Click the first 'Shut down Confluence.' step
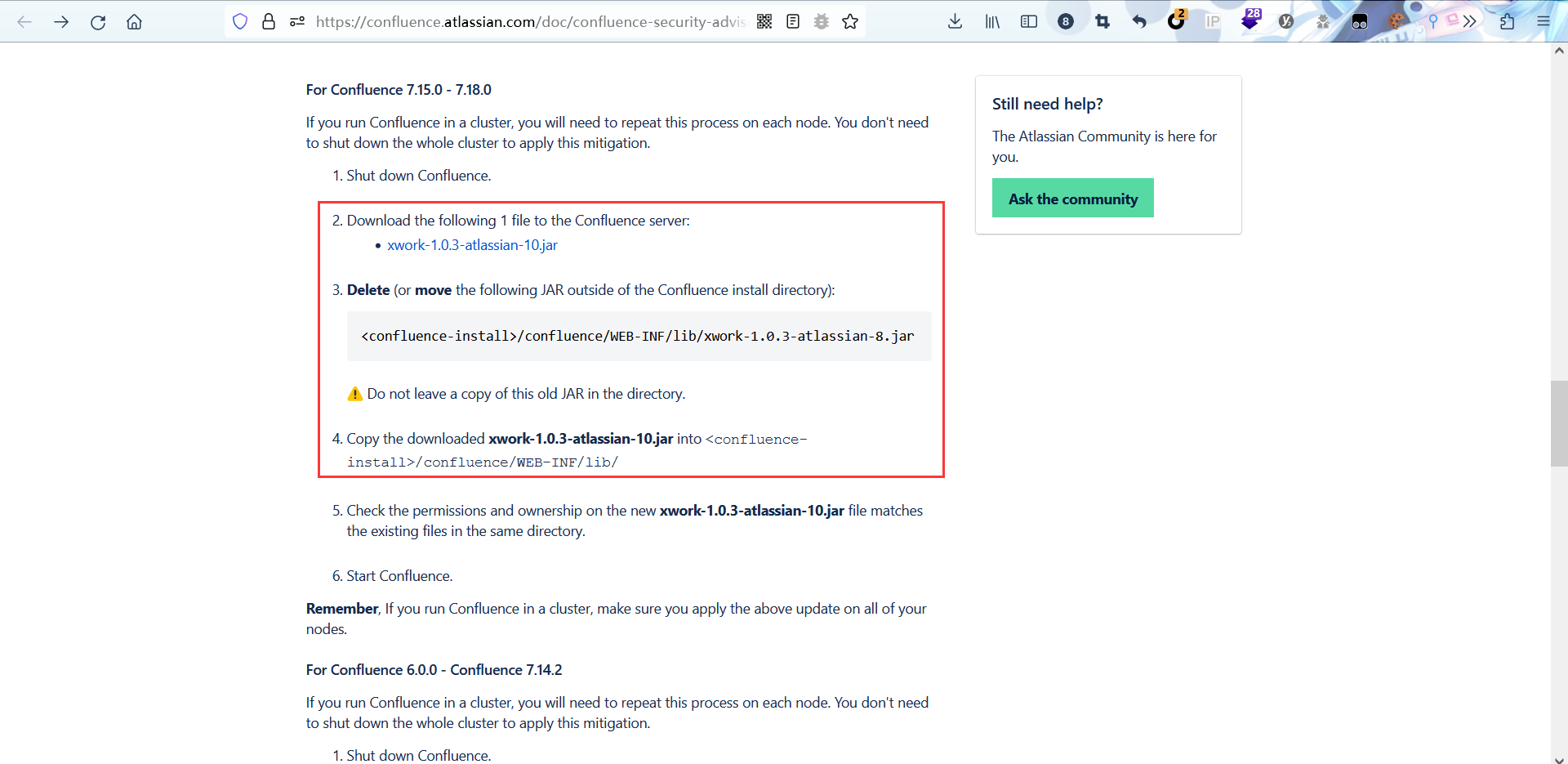Viewport: 1568px width, 764px height. pyautogui.click(x=419, y=176)
